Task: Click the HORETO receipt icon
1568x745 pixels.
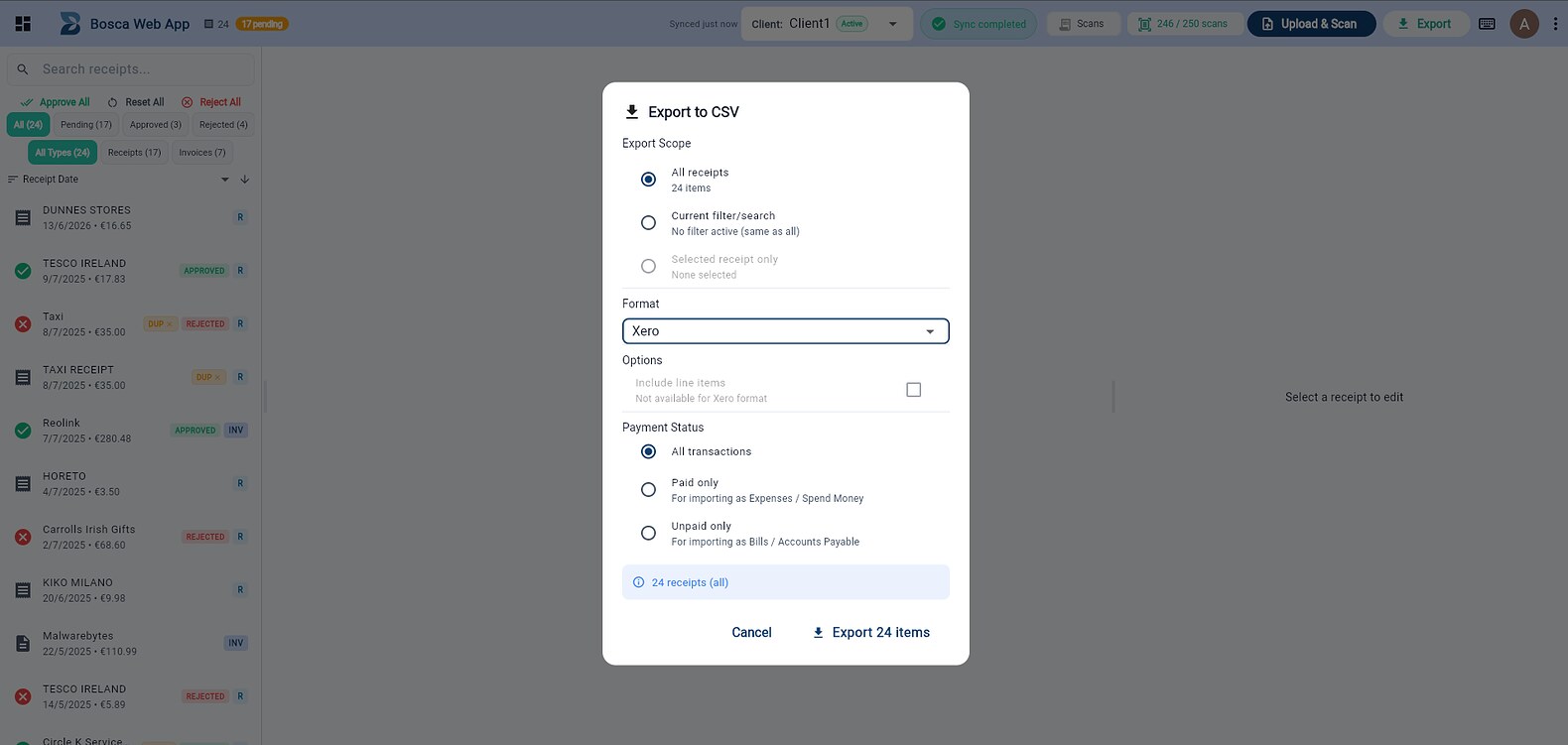Action: coord(23,484)
